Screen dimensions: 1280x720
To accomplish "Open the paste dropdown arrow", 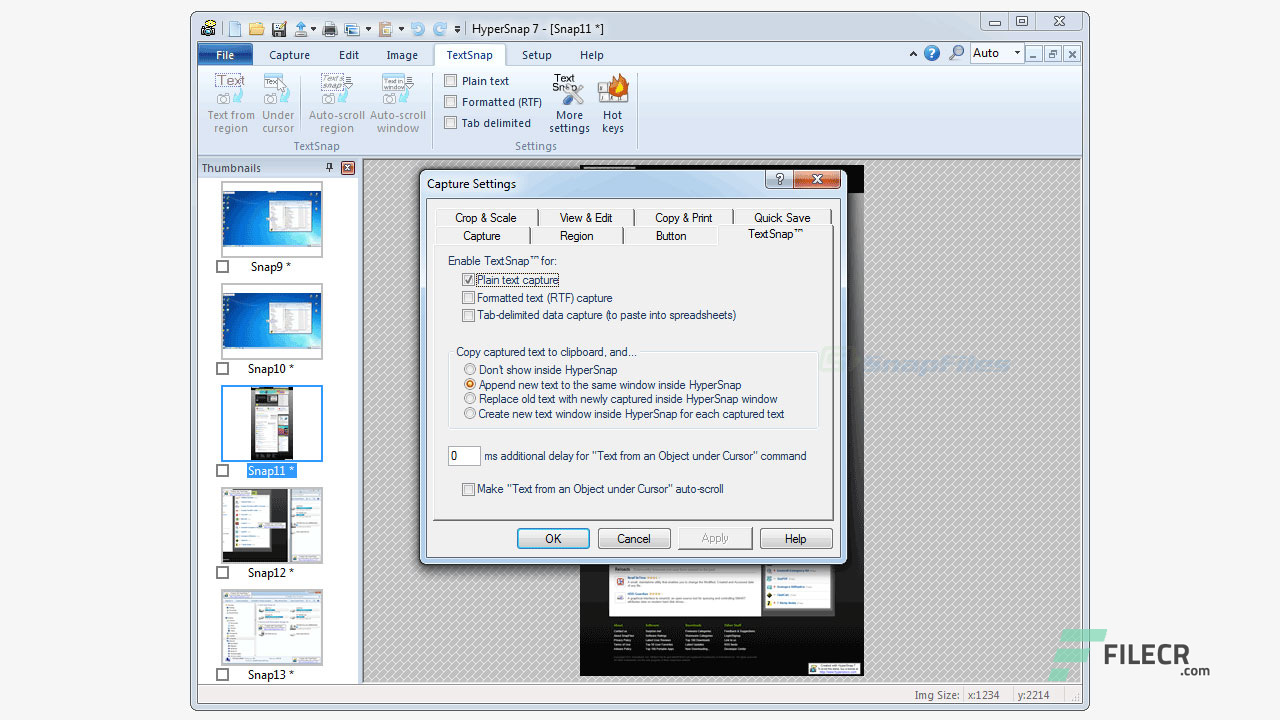I will pyautogui.click(x=401, y=29).
